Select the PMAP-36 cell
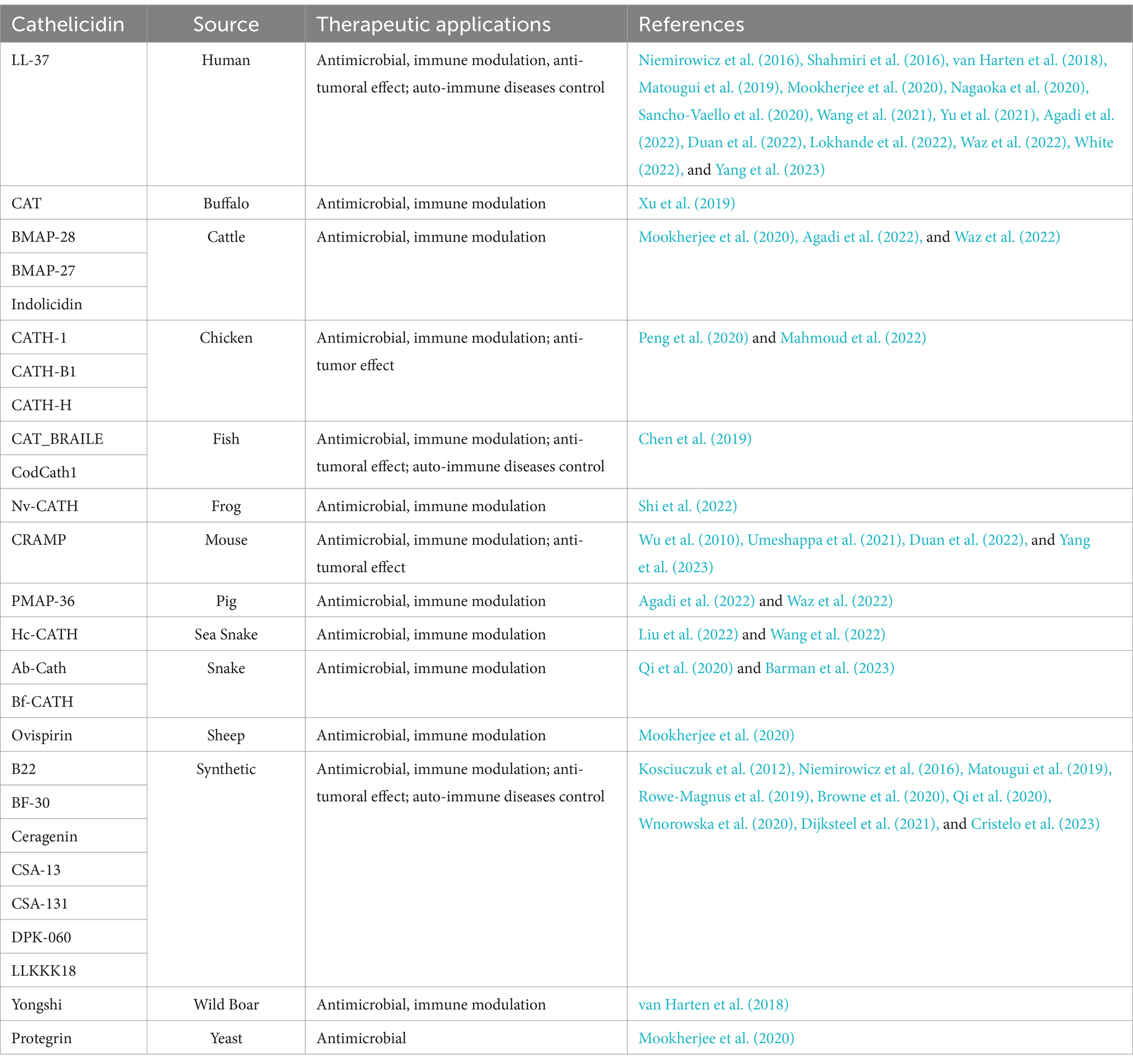Screen dimensions: 1133x1064 pyautogui.click(x=73, y=600)
